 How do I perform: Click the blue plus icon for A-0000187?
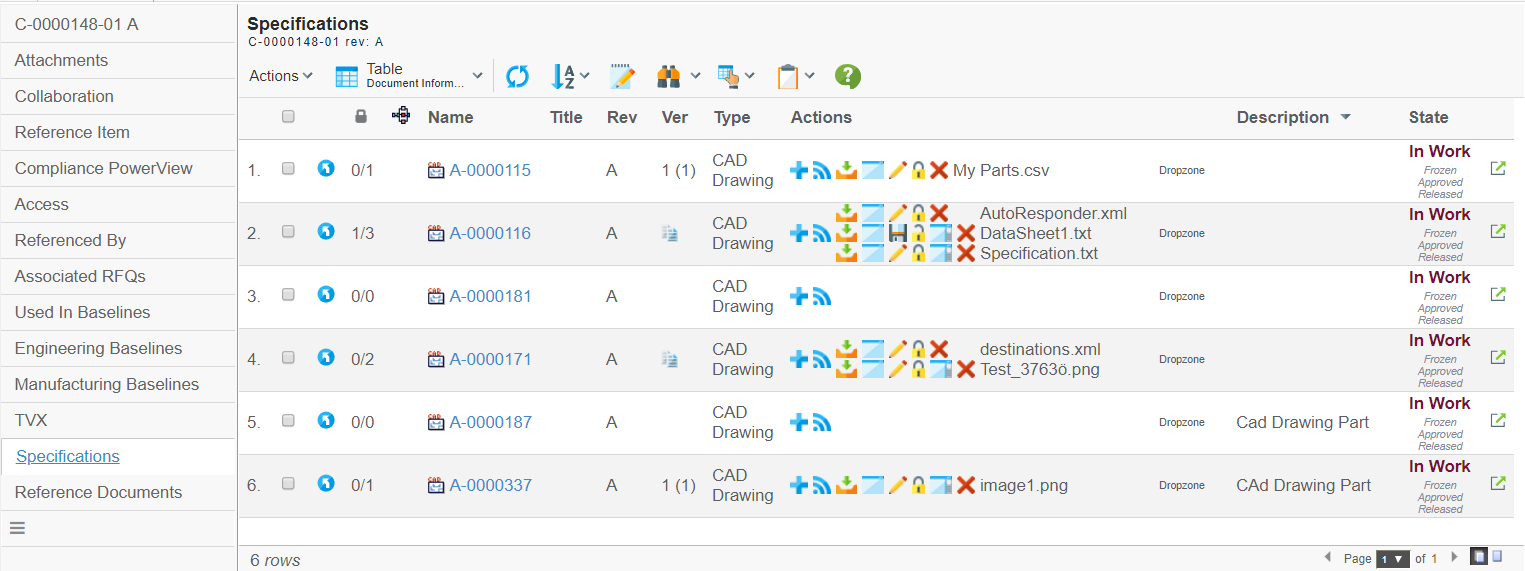(x=799, y=423)
